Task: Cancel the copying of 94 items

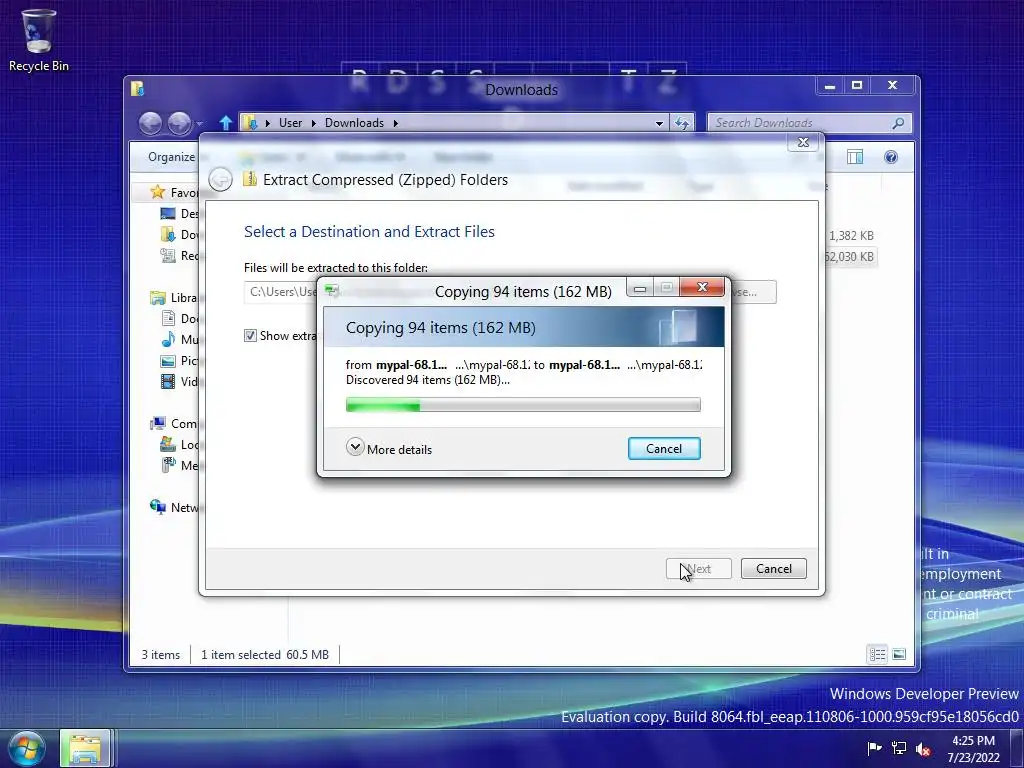Action: (x=664, y=449)
